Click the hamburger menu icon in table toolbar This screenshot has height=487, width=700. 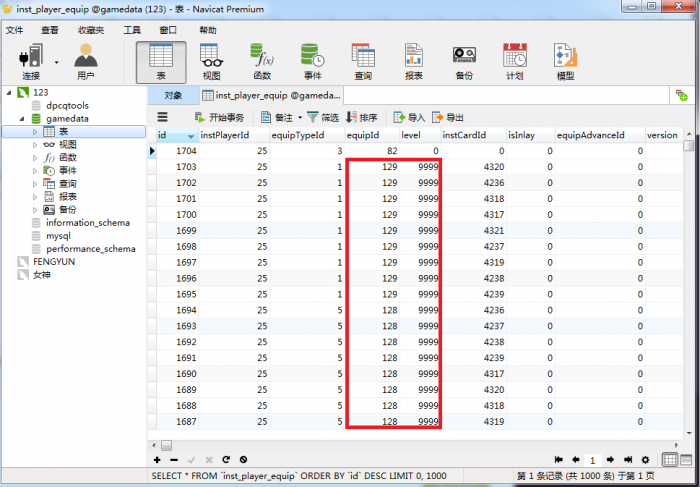[x=162, y=117]
